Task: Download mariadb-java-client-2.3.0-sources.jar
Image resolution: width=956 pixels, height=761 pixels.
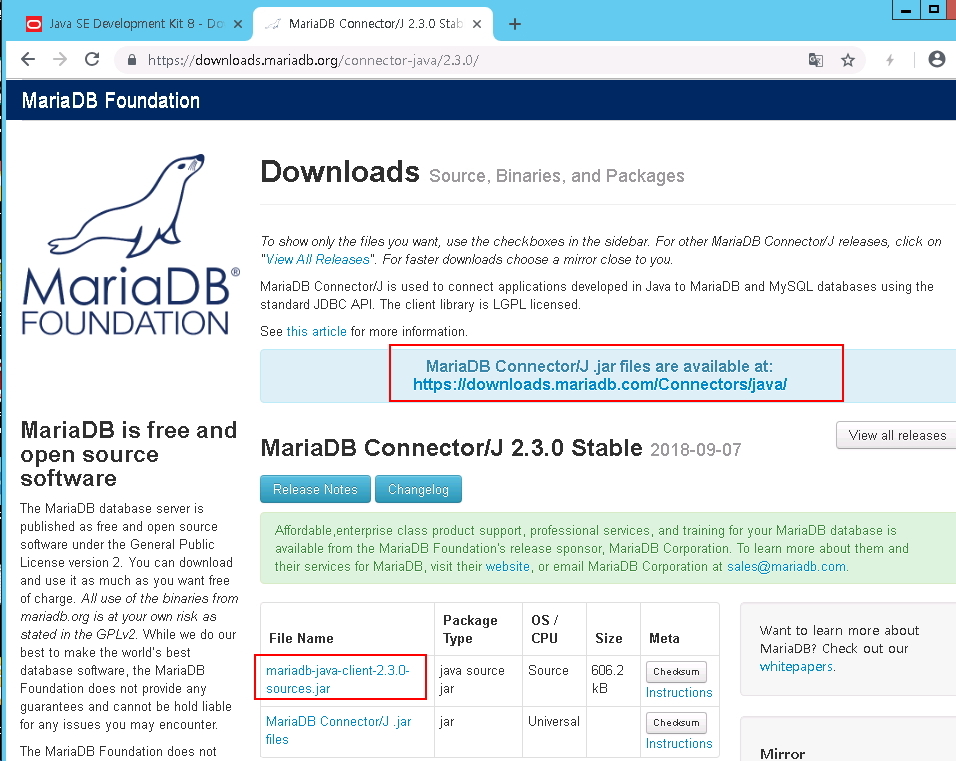Action: 338,679
